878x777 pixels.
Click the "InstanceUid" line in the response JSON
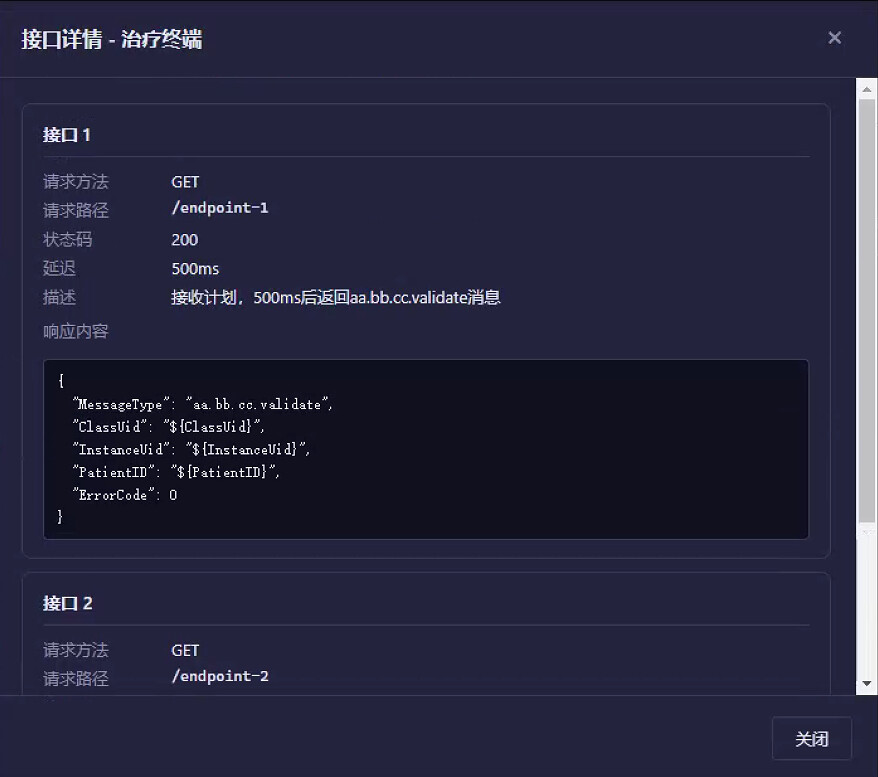coord(191,450)
